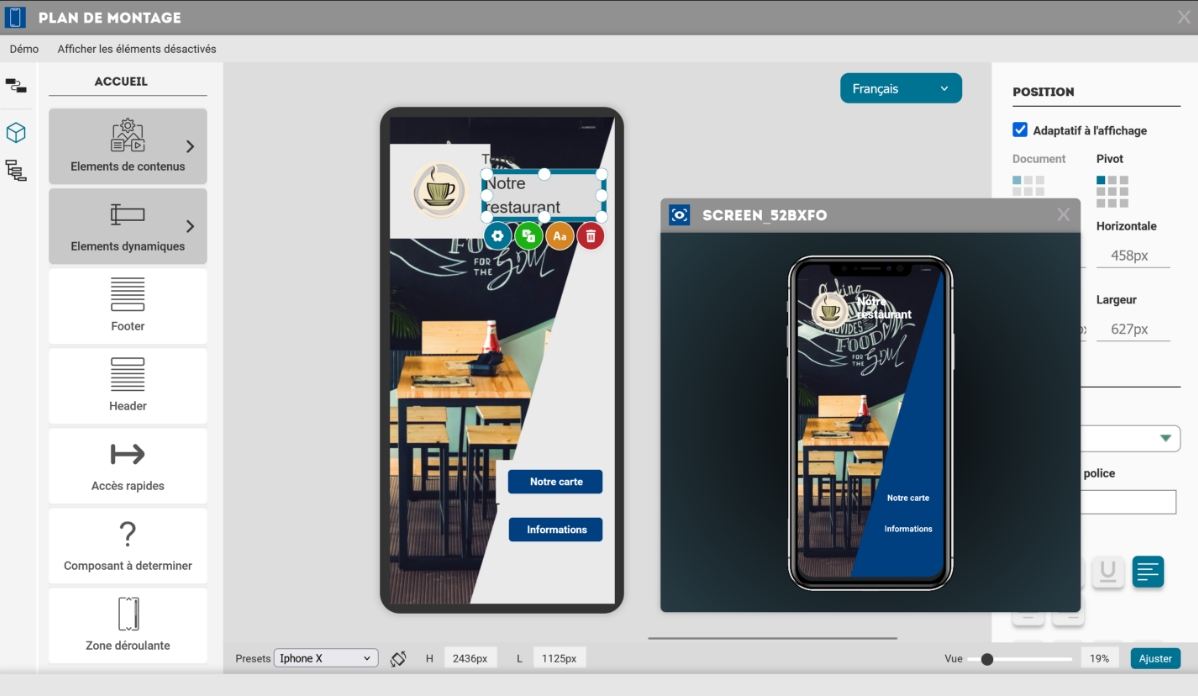Expand the Elements de contenus category
The image size is (1198, 696).
pyautogui.click(x=128, y=147)
